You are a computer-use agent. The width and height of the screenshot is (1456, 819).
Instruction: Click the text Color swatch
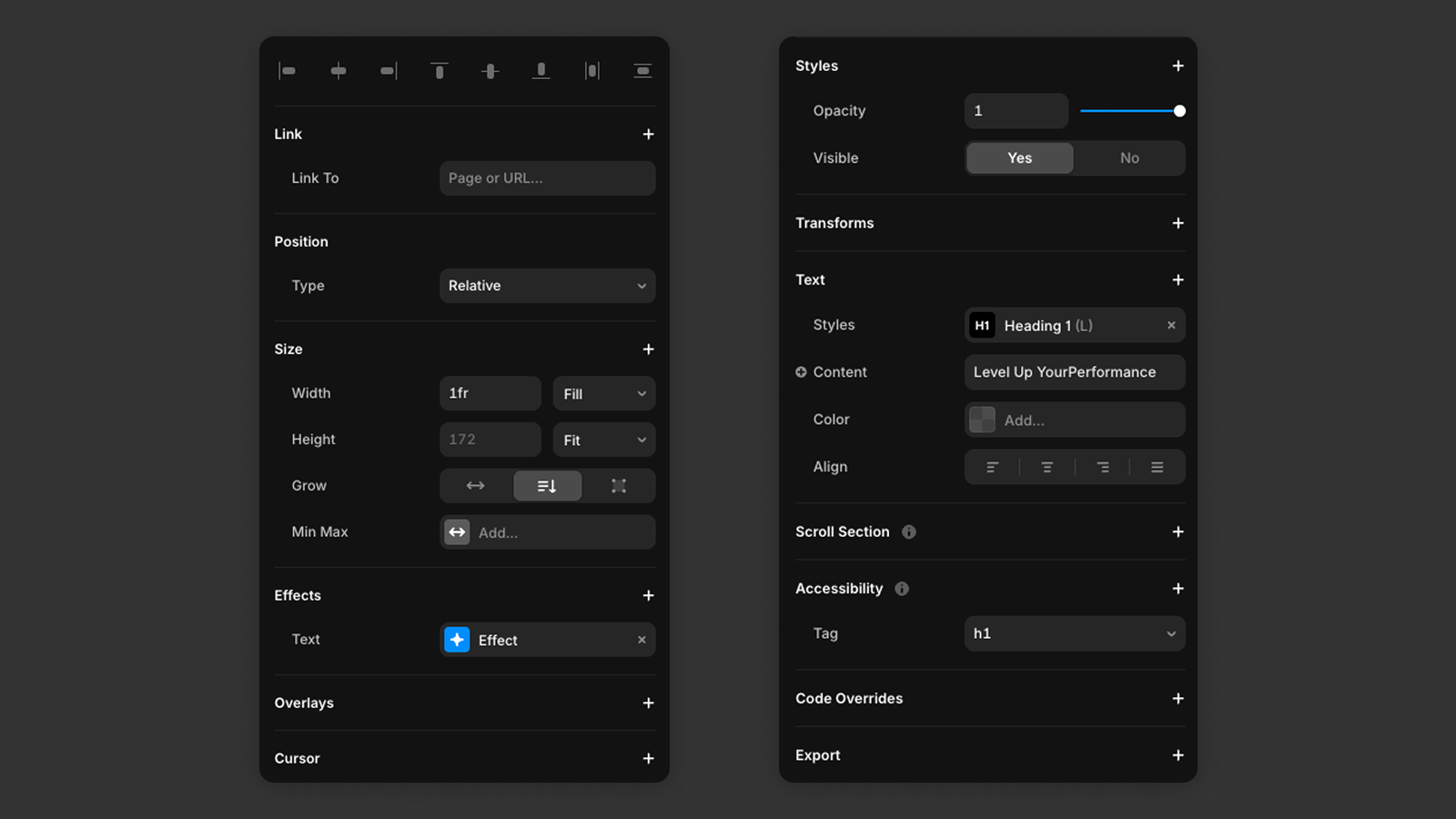coord(982,420)
